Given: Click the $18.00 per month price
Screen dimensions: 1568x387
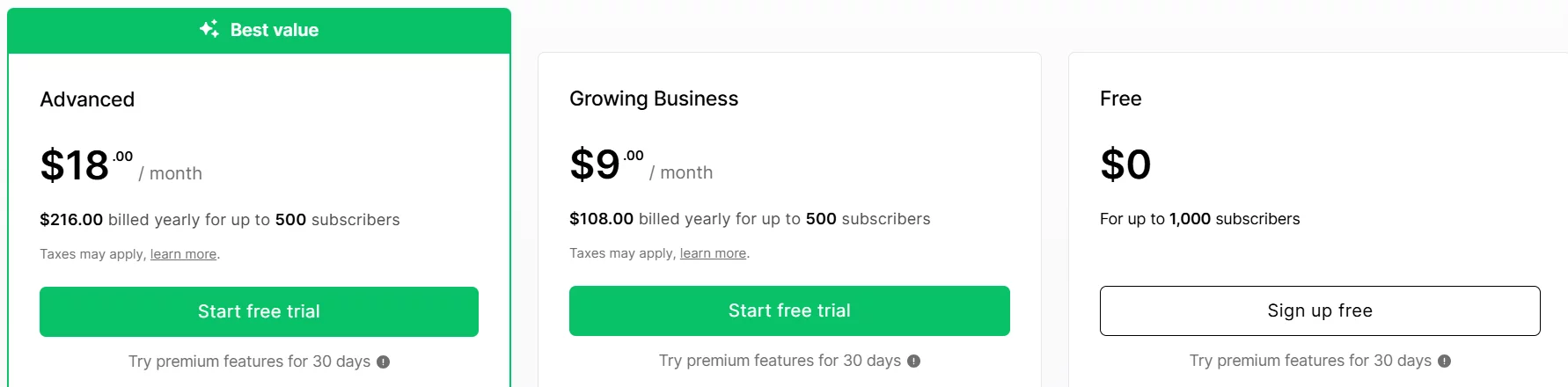Looking at the screenshot, I should click(121, 166).
